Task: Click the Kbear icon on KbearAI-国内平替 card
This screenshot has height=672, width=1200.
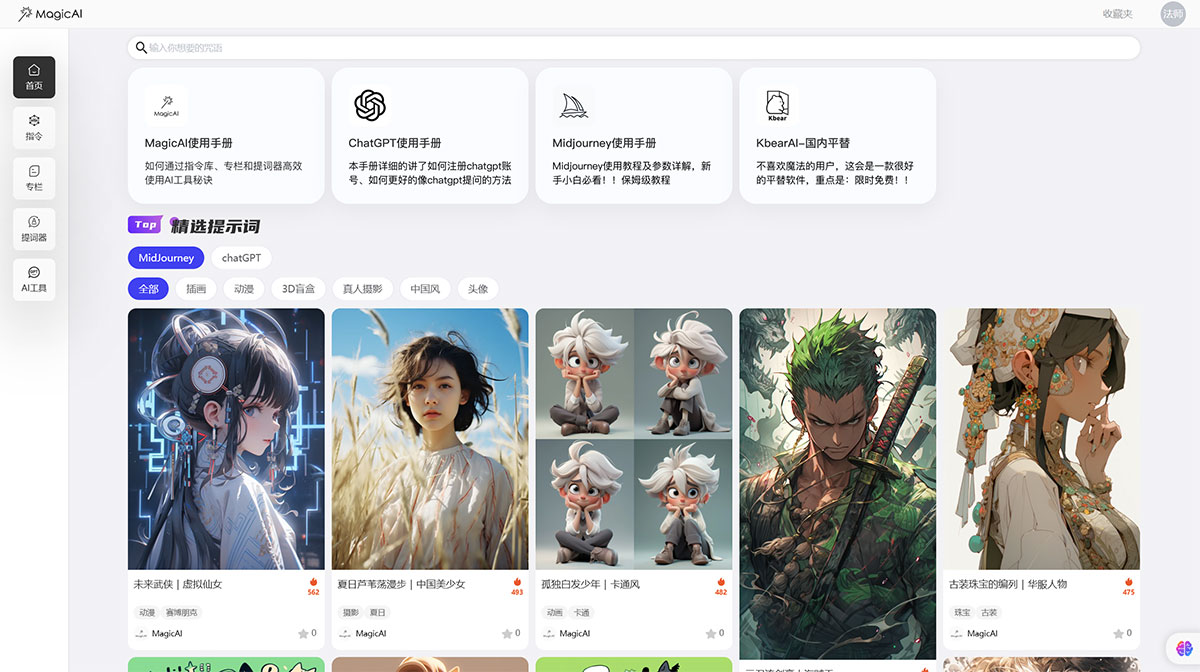Action: pyautogui.click(x=777, y=105)
